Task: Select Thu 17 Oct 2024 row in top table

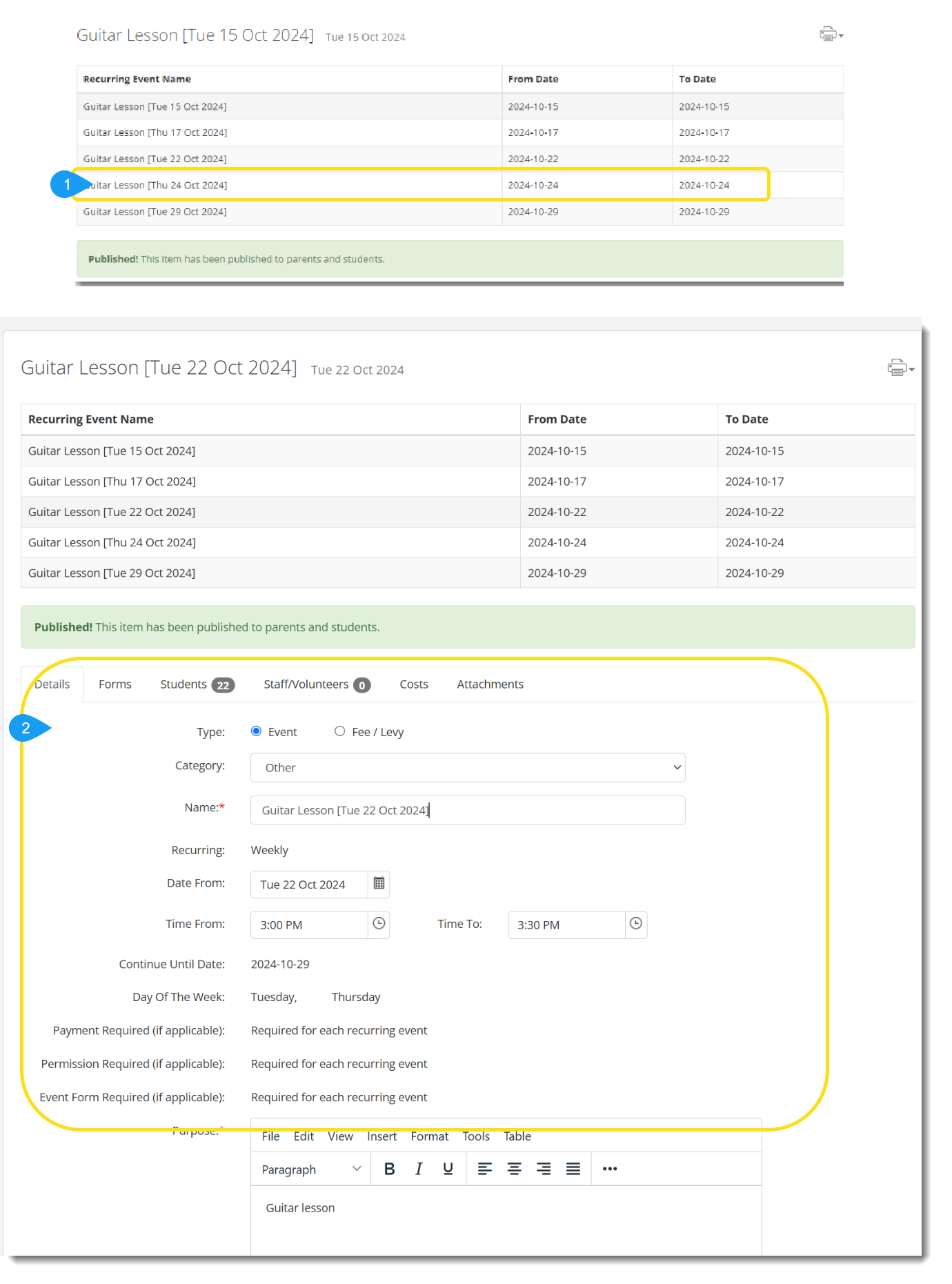Action: (x=459, y=132)
